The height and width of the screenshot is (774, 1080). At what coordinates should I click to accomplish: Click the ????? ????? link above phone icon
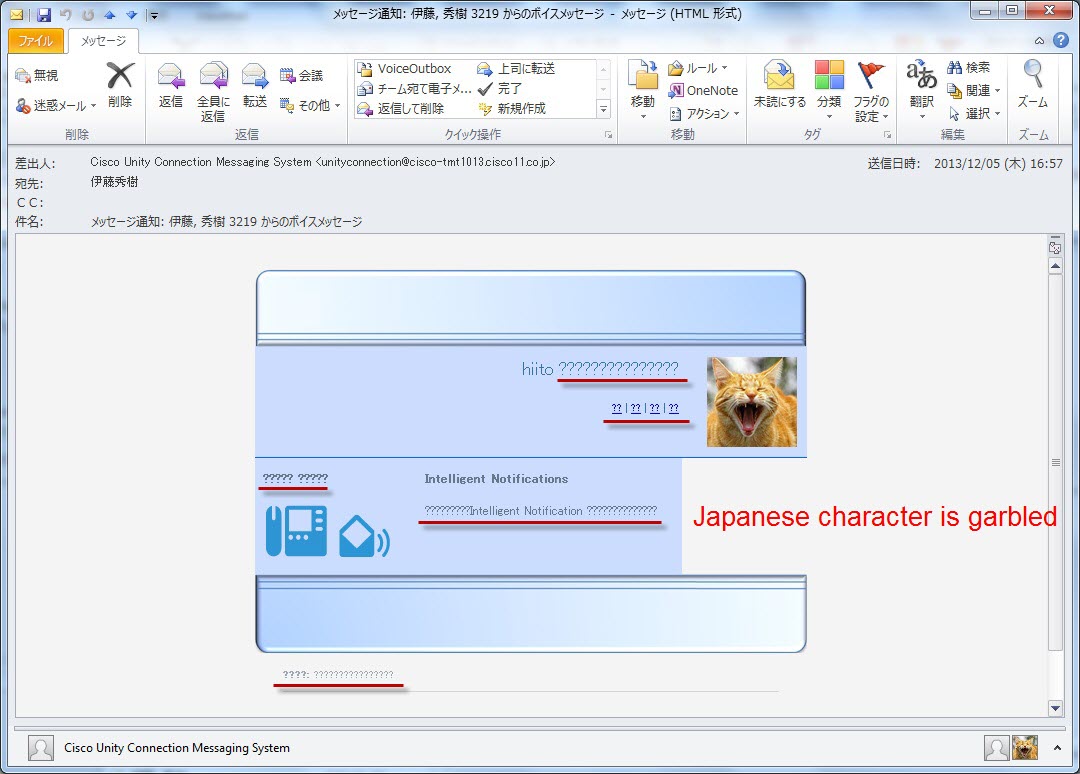click(x=295, y=478)
